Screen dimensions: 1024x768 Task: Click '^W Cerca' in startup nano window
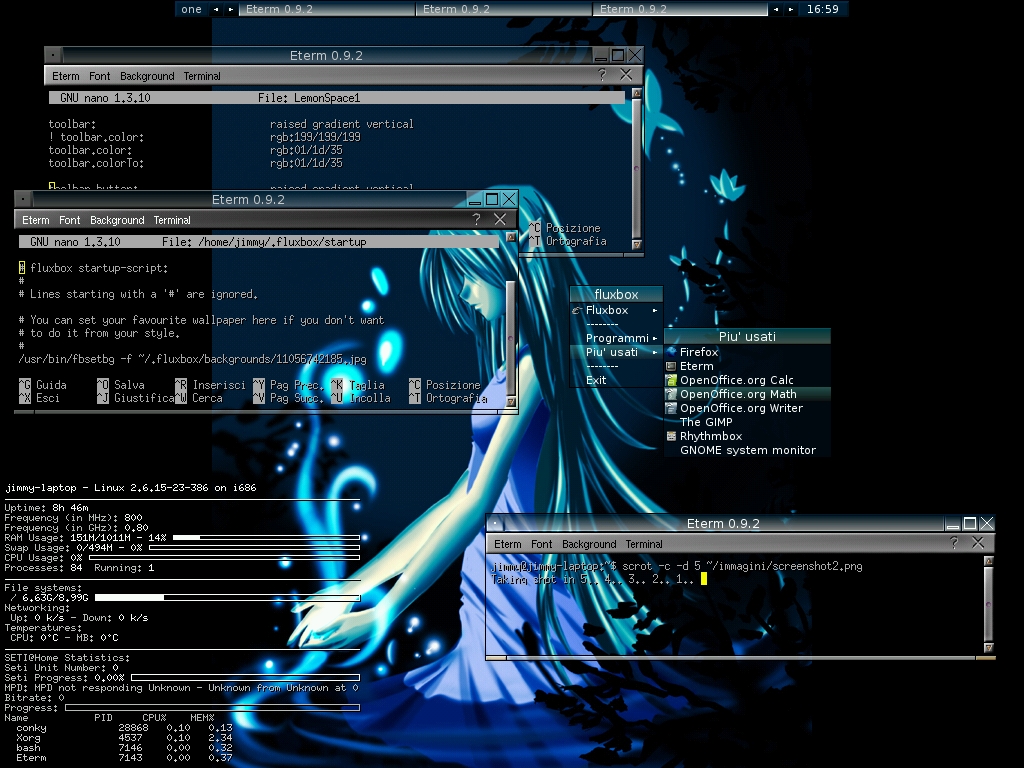coord(199,398)
